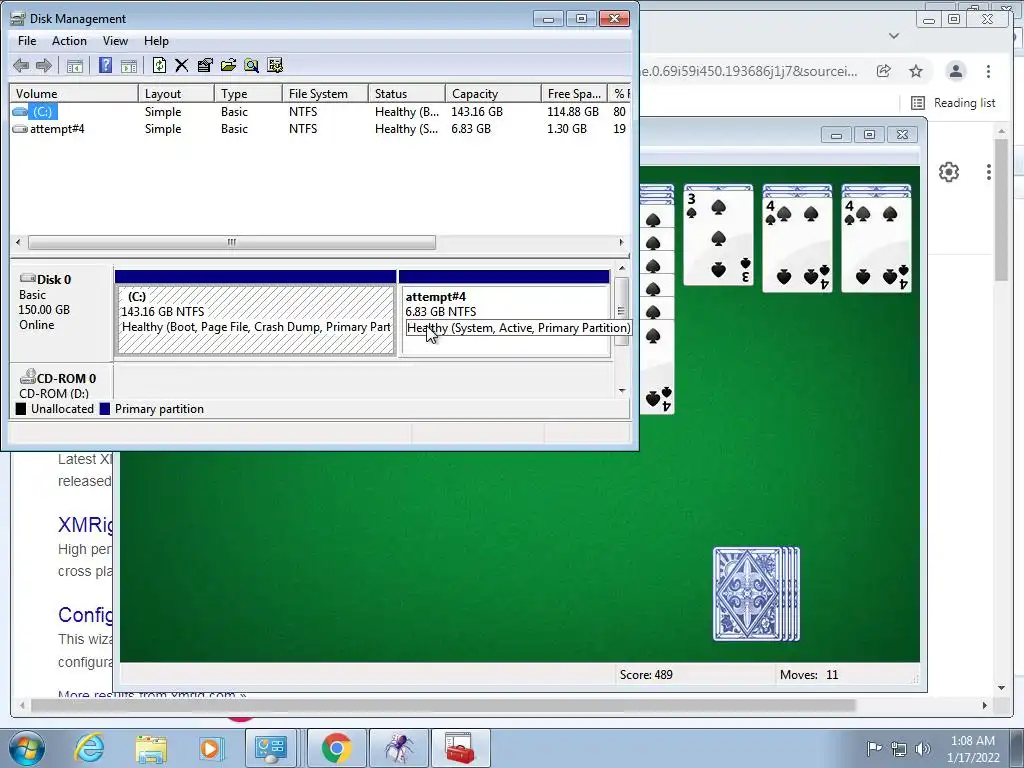
Task: Click the Moves: 11 status text
Action: point(808,675)
